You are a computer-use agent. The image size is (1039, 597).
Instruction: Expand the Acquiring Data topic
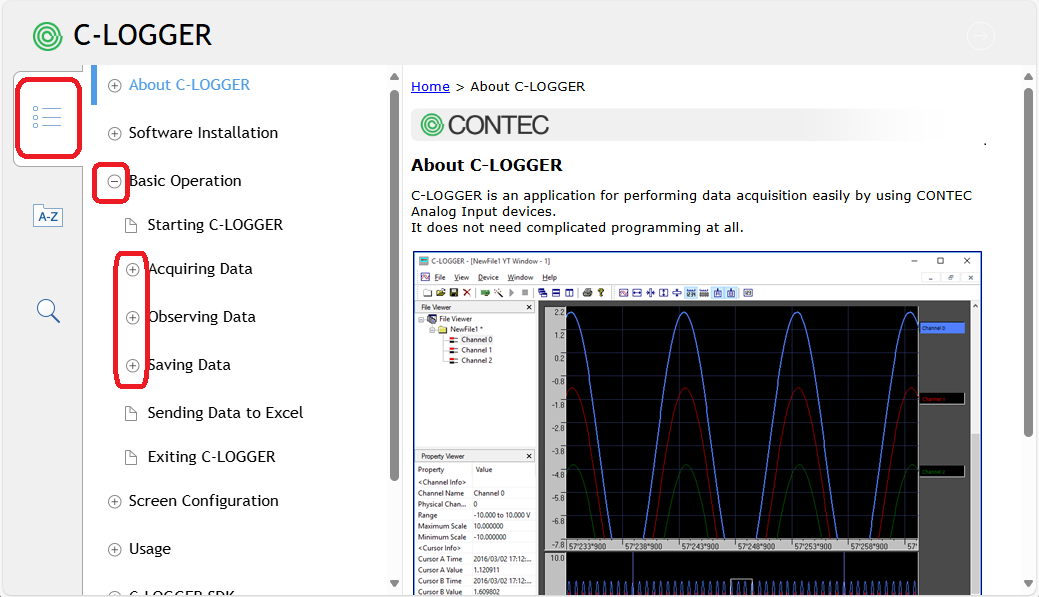point(132,269)
